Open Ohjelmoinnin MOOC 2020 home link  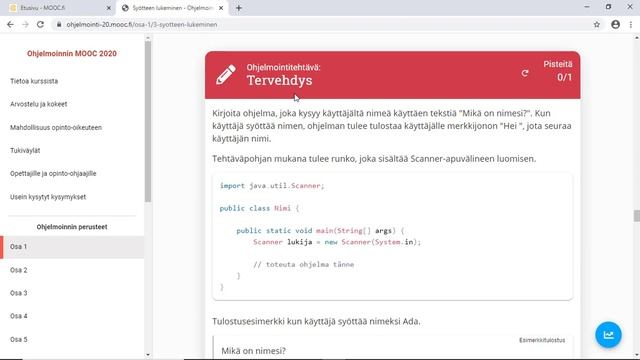pos(72,53)
